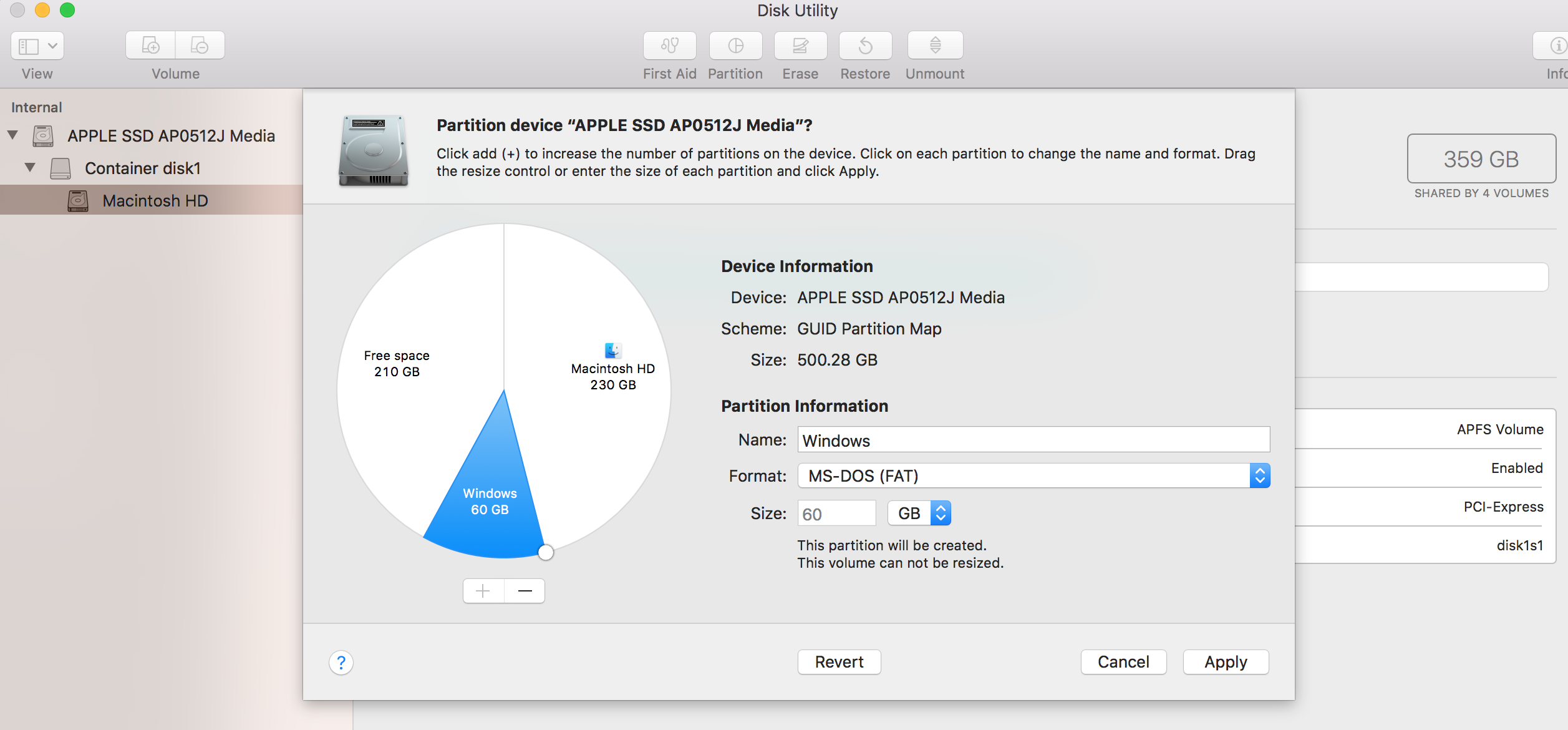Select Macintosh HD in the sidebar

click(x=155, y=201)
